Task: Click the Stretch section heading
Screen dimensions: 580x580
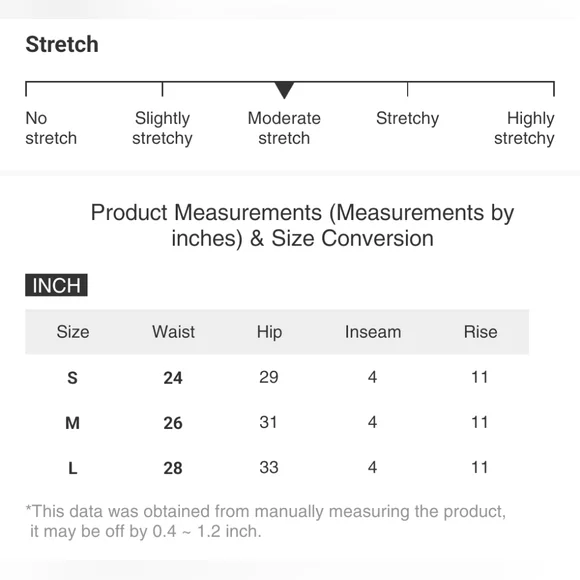Action: click(62, 44)
